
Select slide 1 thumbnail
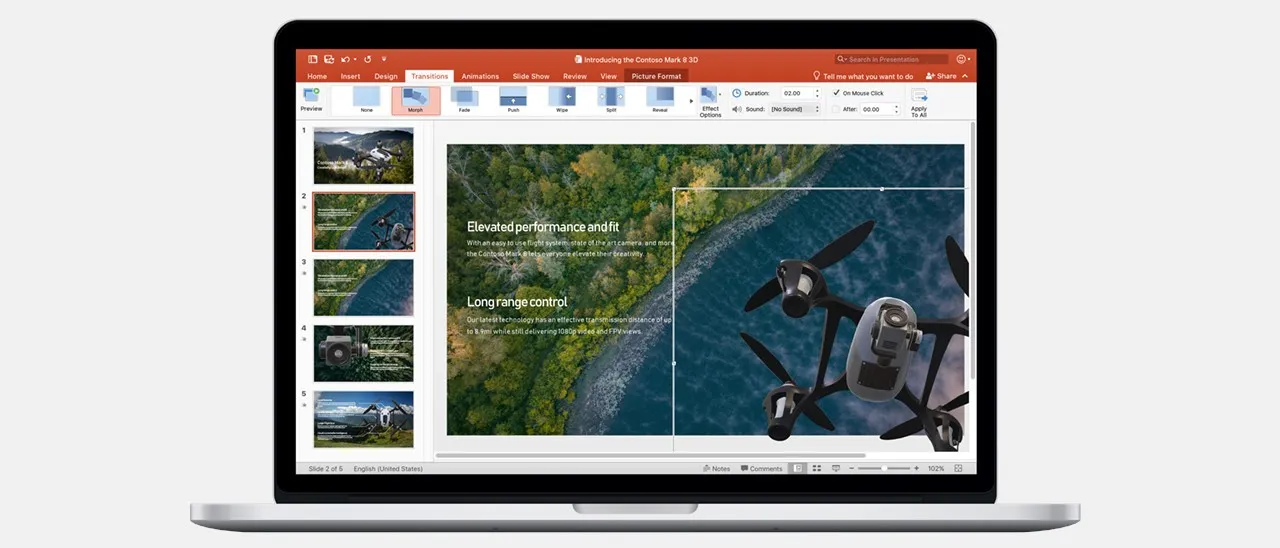click(363, 155)
